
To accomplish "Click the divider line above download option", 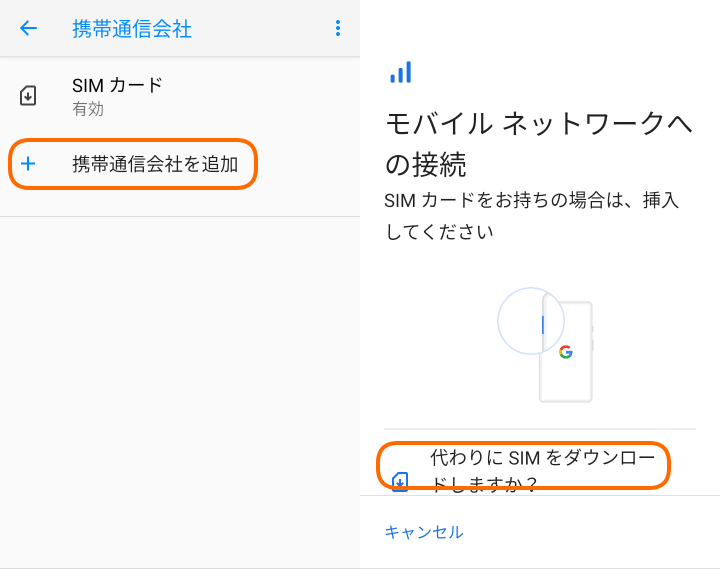I will pyautogui.click(x=540, y=429).
